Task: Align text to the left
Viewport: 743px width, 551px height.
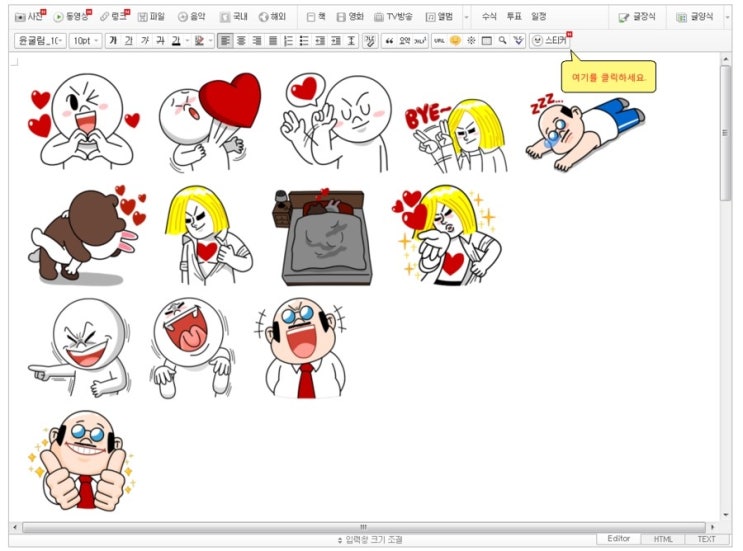Action: coord(225,41)
